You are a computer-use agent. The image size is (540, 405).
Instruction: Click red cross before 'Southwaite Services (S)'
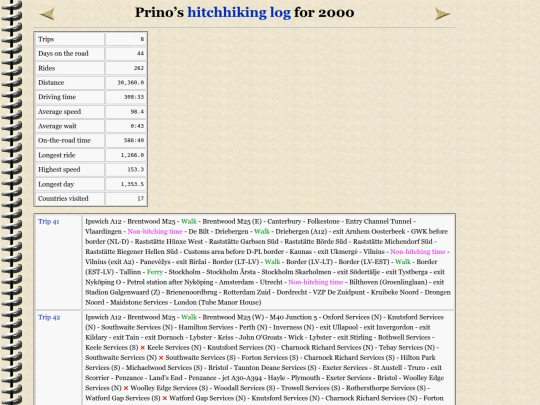pos(161,358)
